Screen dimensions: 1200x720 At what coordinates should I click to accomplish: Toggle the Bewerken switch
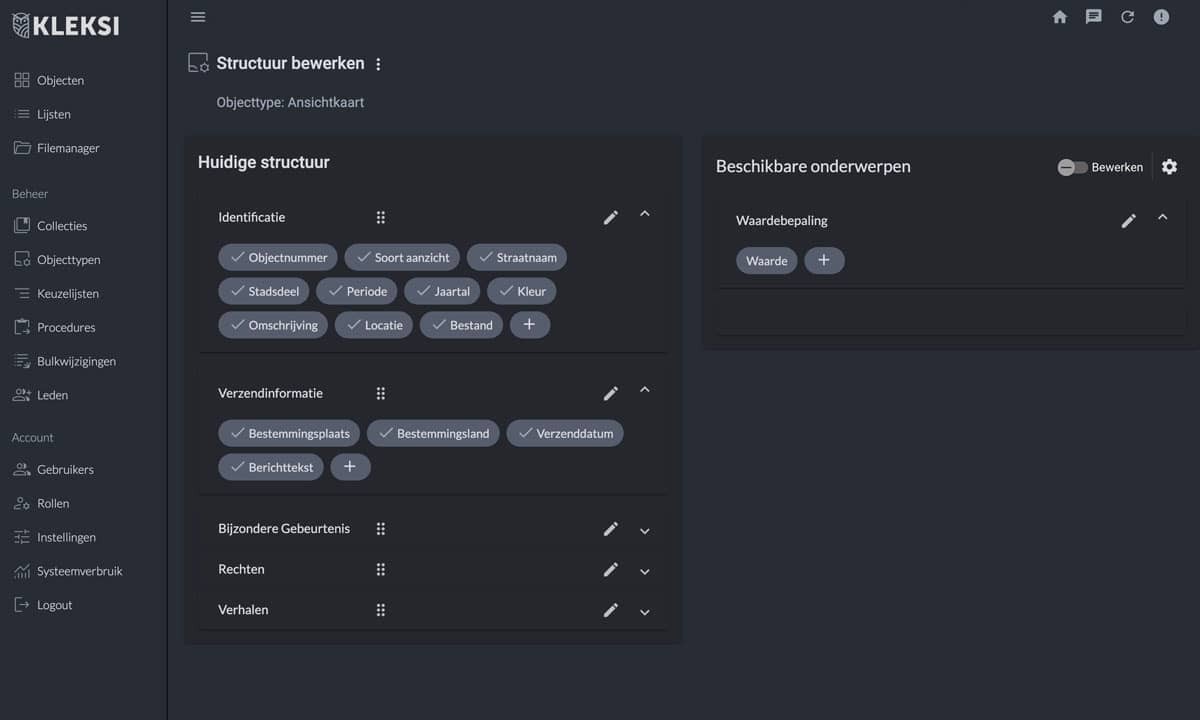(x=1072, y=167)
